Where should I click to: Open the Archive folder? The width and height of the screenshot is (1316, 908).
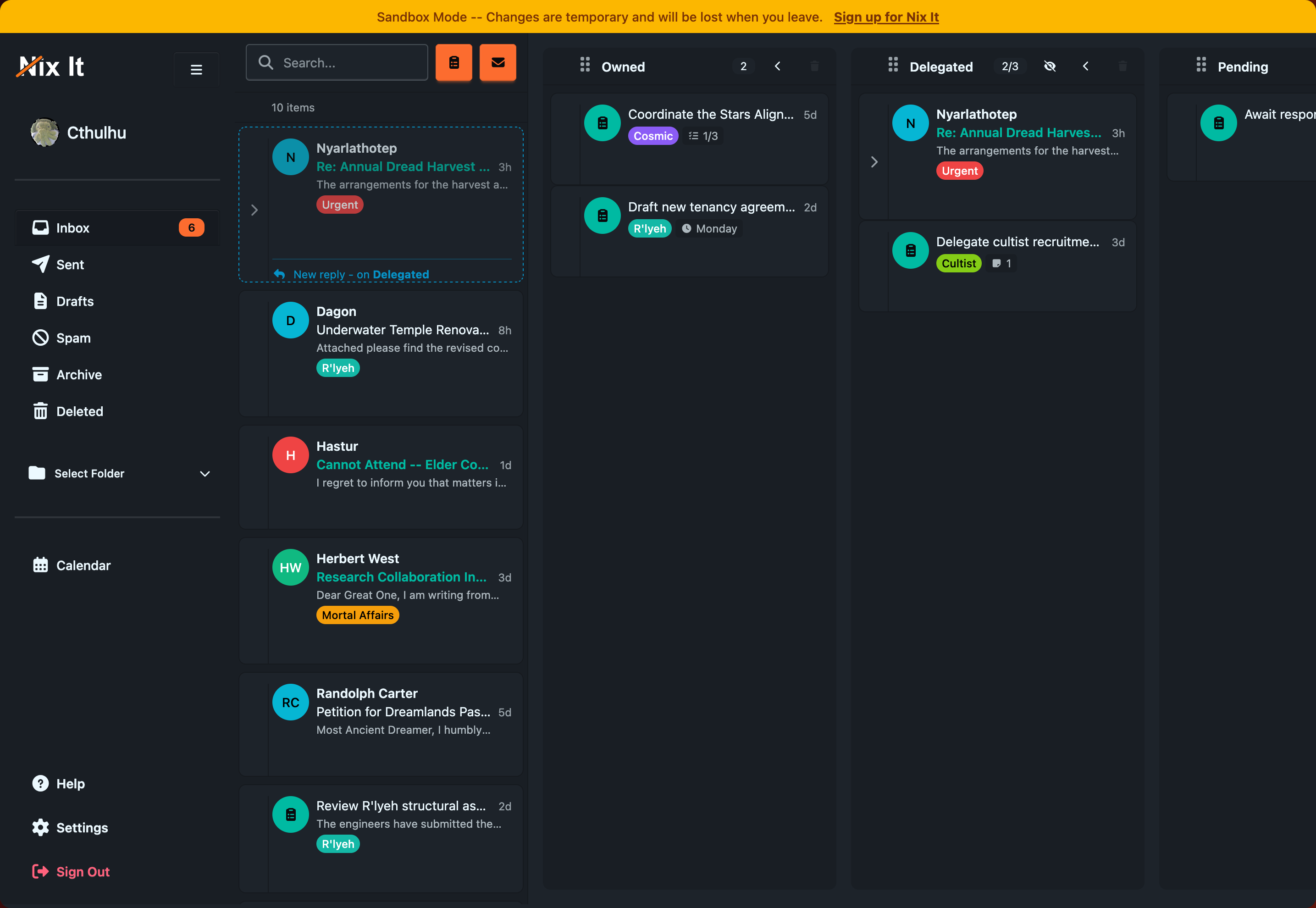point(78,374)
